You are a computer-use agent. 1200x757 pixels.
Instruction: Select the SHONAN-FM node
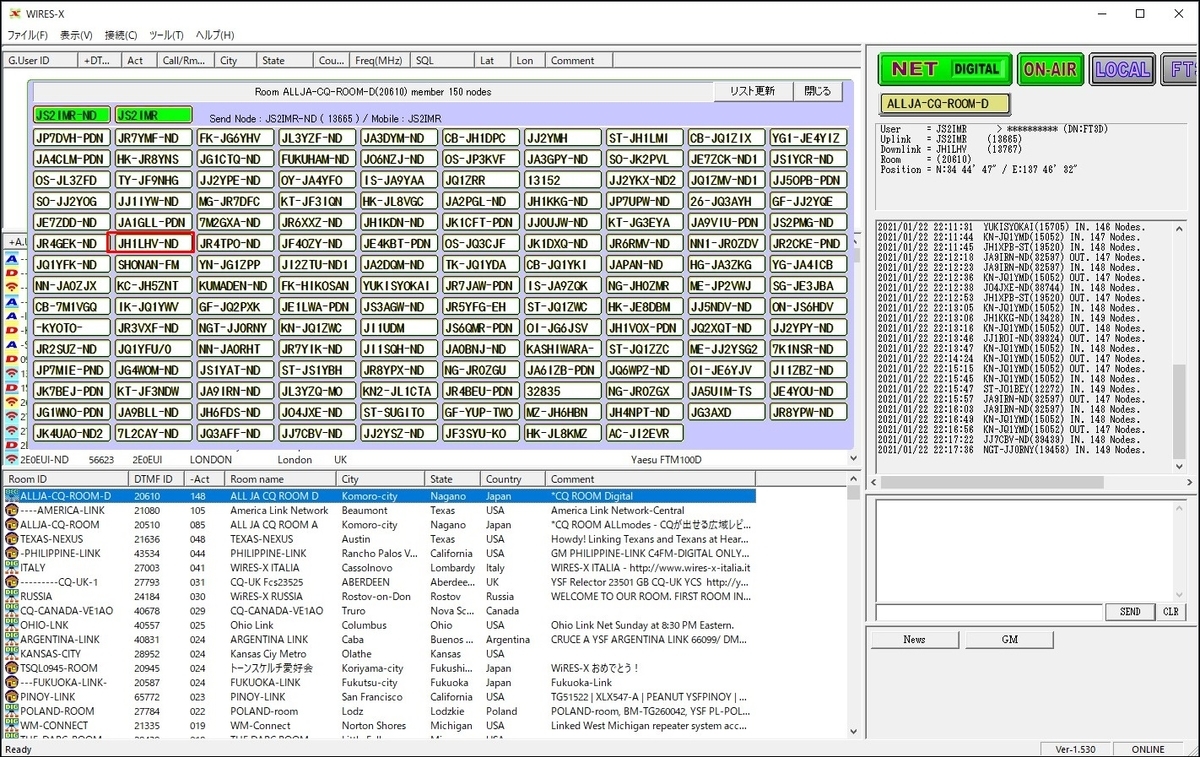coord(151,265)
